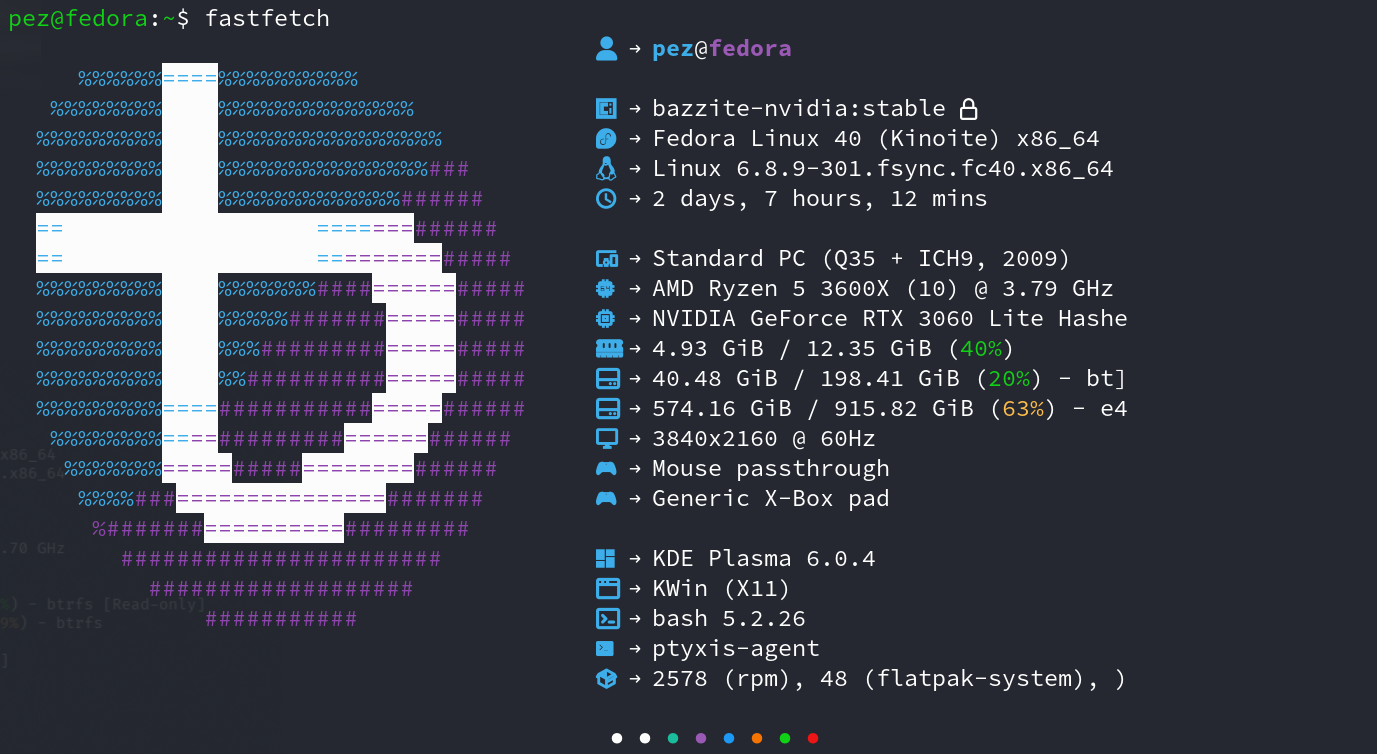The width and height of the screenshot is (1377, 754).
Task: Click the green '20%' disk usage value
Action: point(1009,378)
